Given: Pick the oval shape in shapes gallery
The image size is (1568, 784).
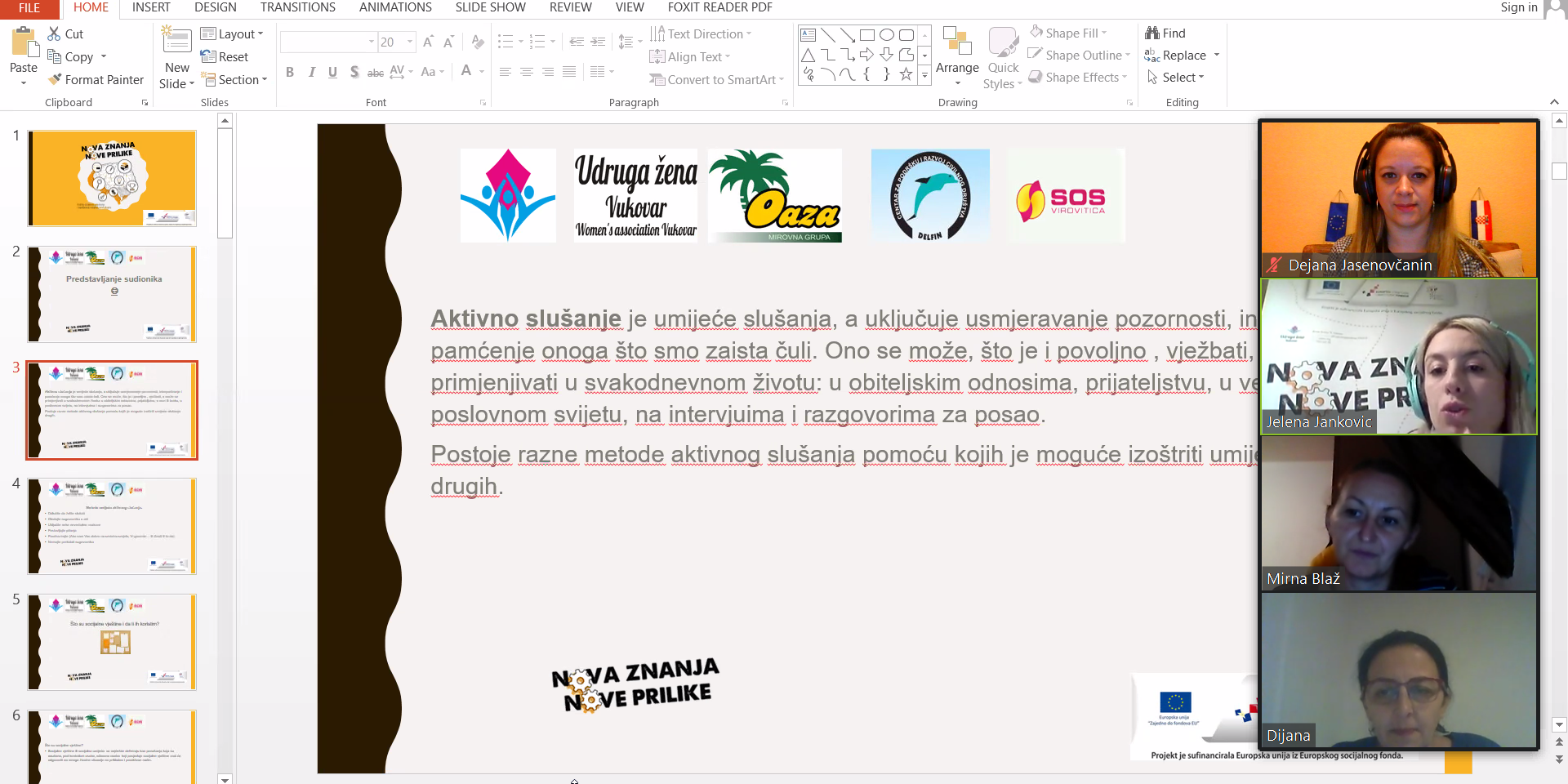Looking at the screenshot, I should pos(886,35).
